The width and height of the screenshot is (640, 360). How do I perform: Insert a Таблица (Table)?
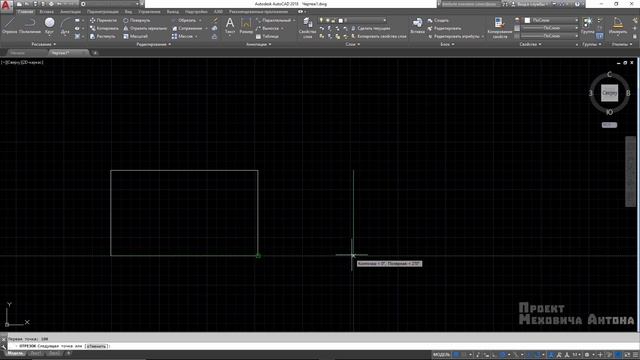click(x=267, y=36)
